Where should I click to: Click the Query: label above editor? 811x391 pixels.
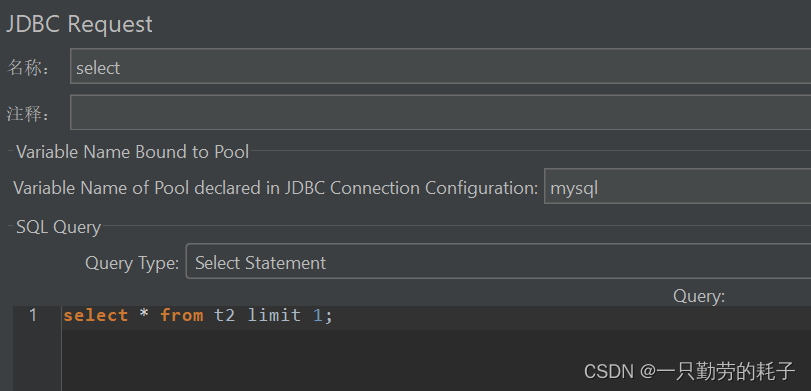tap(699, 296)
